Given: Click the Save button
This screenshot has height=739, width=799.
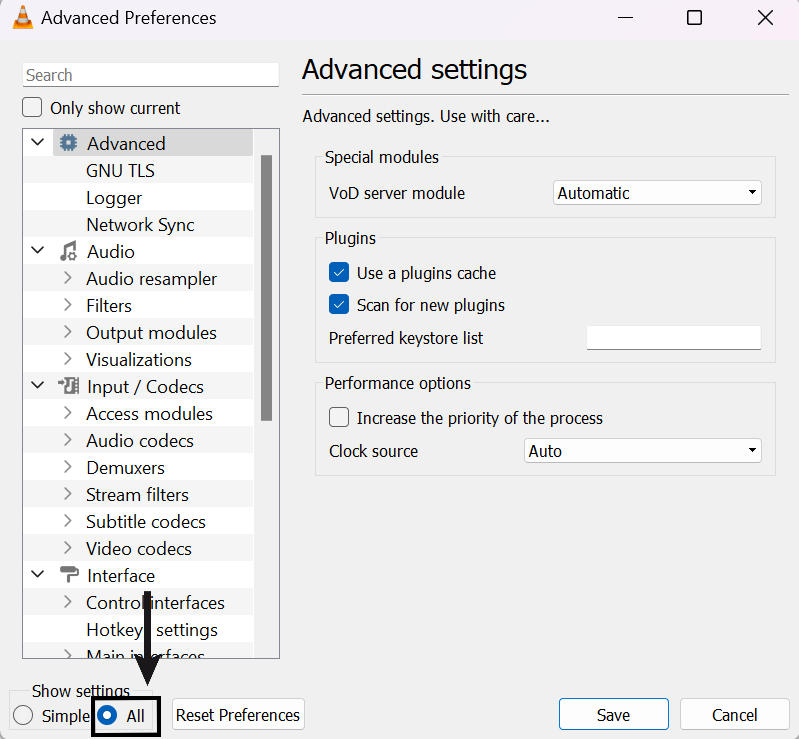Looking at the screenshot, I should [614, 715].
